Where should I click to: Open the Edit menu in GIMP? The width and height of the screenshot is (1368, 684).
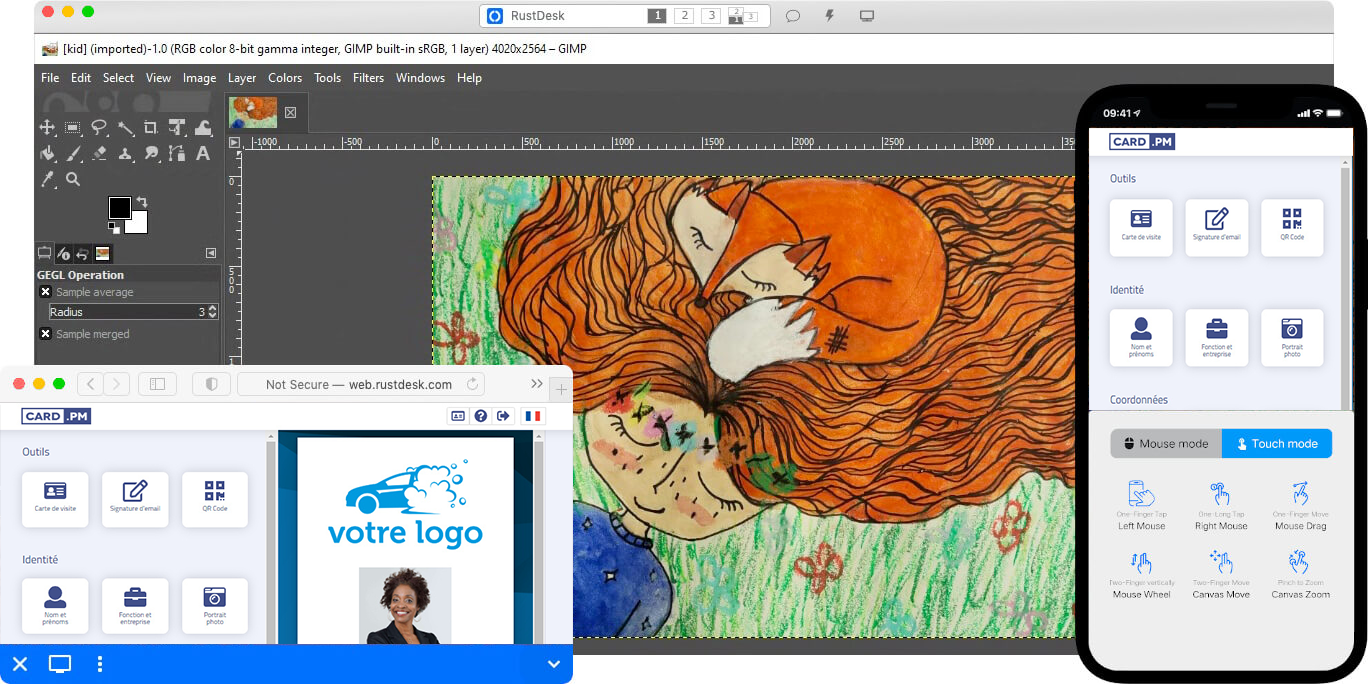(x=81, y=78)
